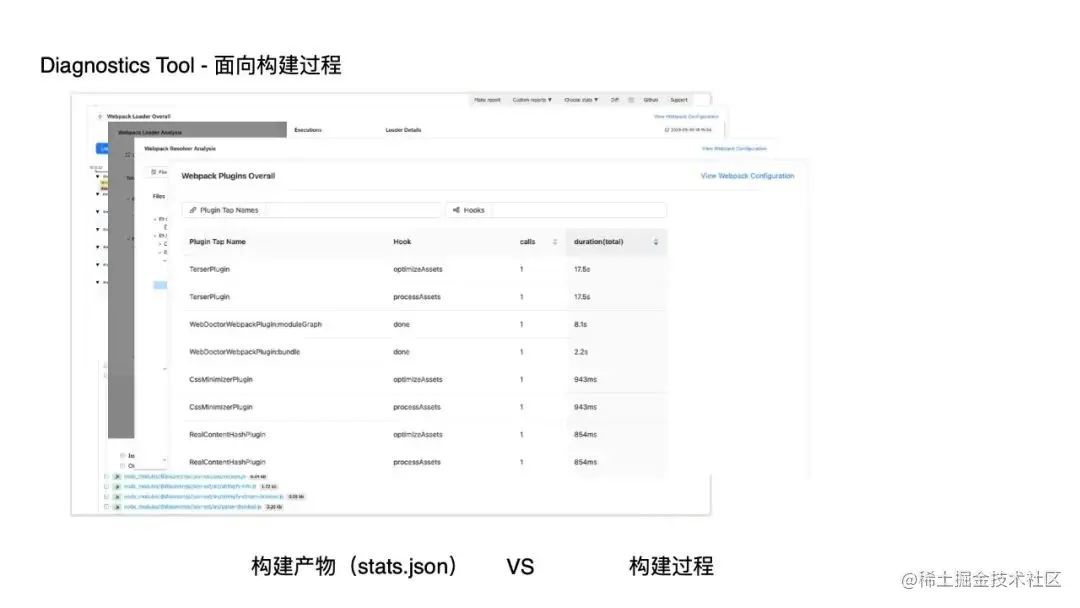Click the Files panel icon in Webpack Resolver Analysis
Screen dimensions: 1080x608
tap(153, 171)
